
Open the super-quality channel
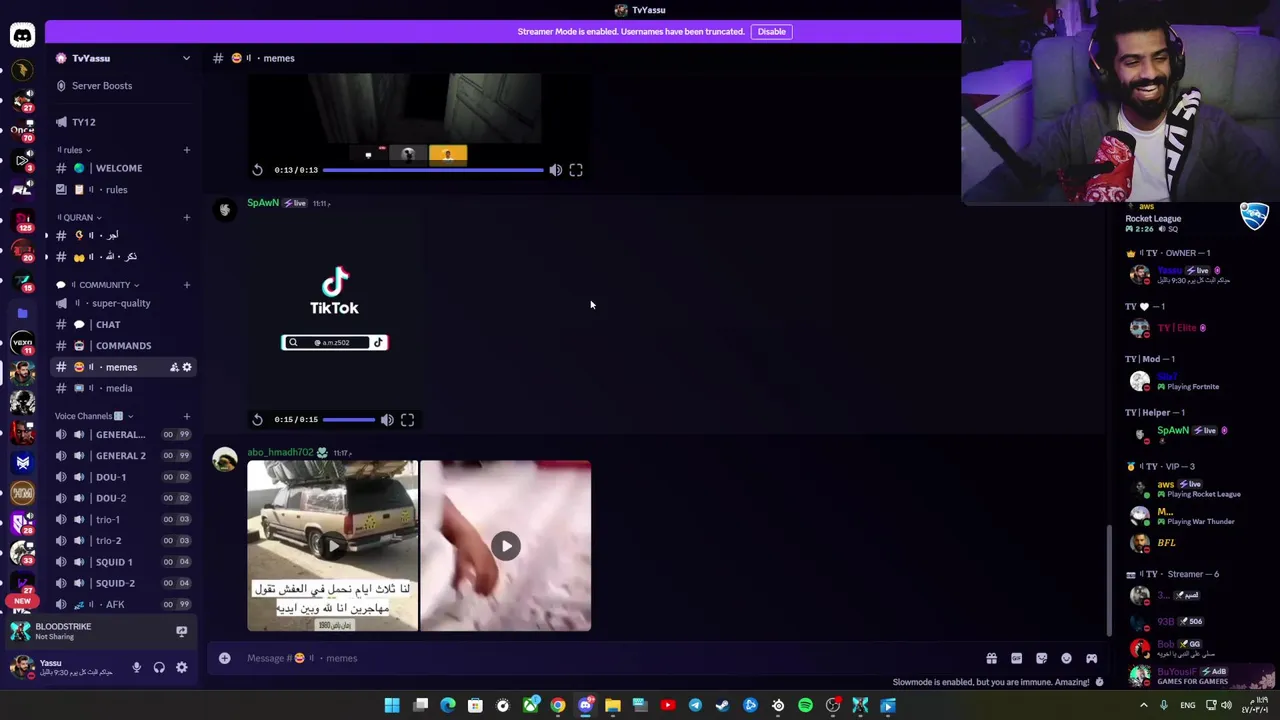pyautogui.click(x=123, y=303)
